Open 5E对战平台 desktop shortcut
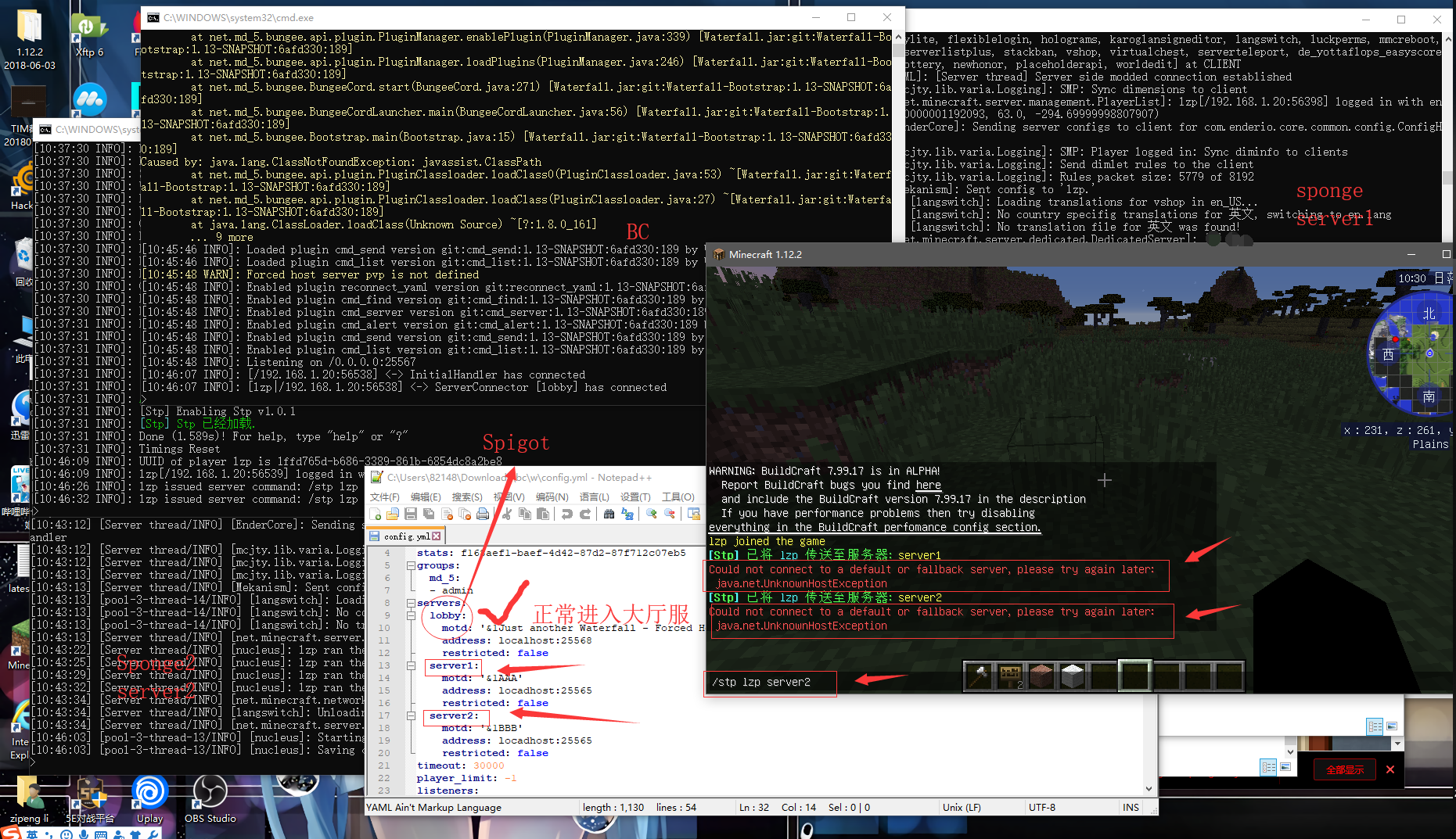Image resolution: width=1456 pixels, height=839 pixels. click(90, 799)
